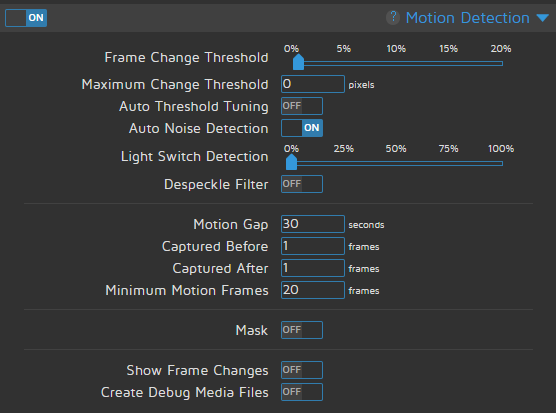Click the 50% mark on Light Switch Detection
Screen dimensions: 556x413
(396, 149)
